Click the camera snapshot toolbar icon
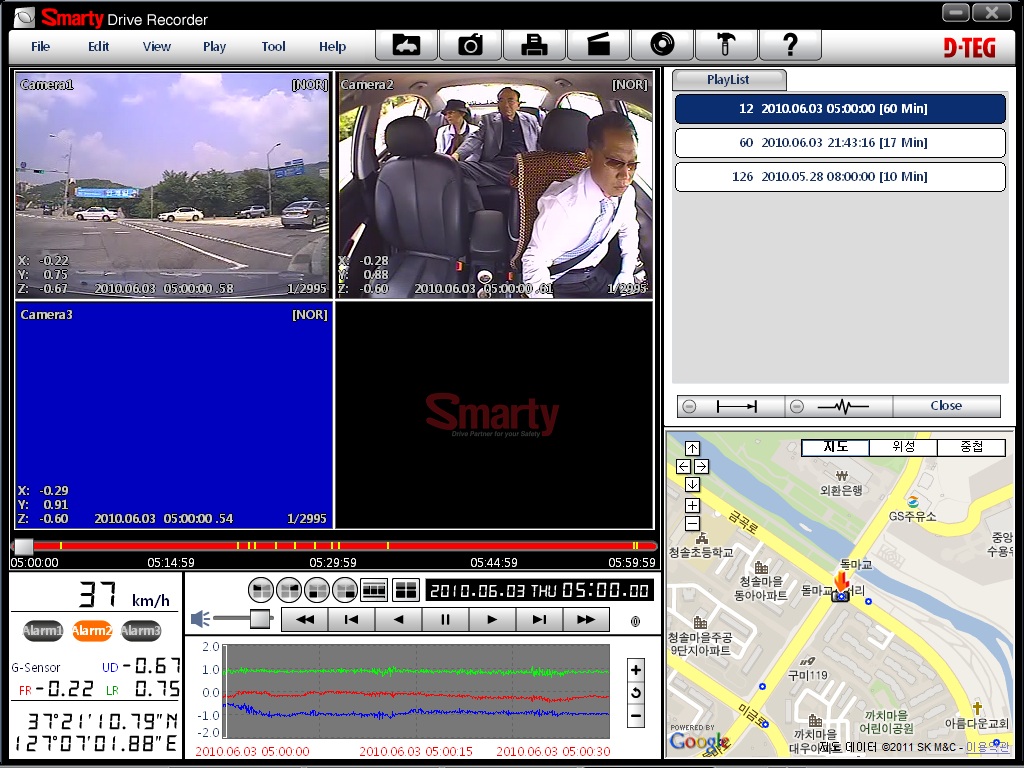The image size is (1024, 768). [x=470, y=45]
